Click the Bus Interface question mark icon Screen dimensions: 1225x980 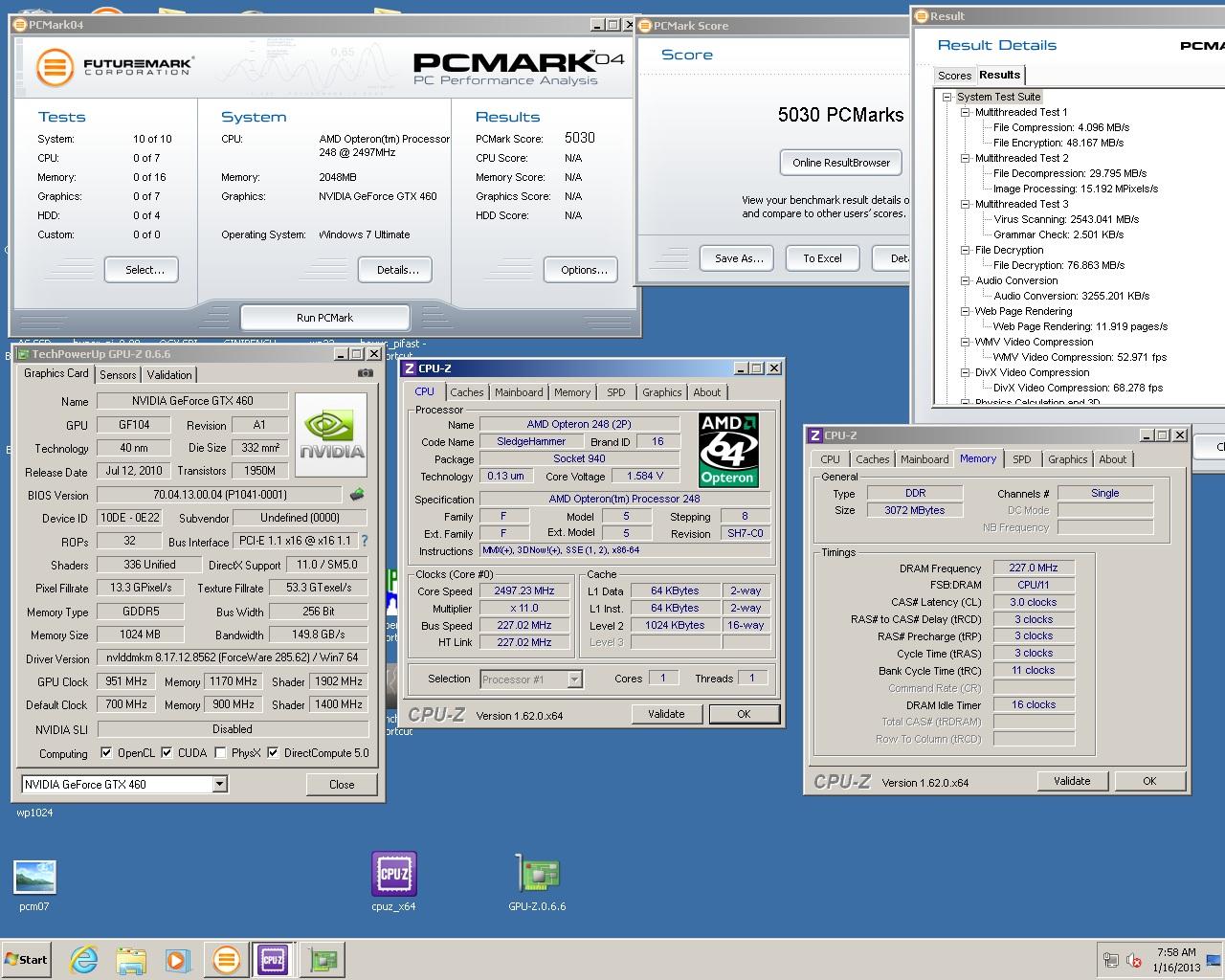pos(364,541)
